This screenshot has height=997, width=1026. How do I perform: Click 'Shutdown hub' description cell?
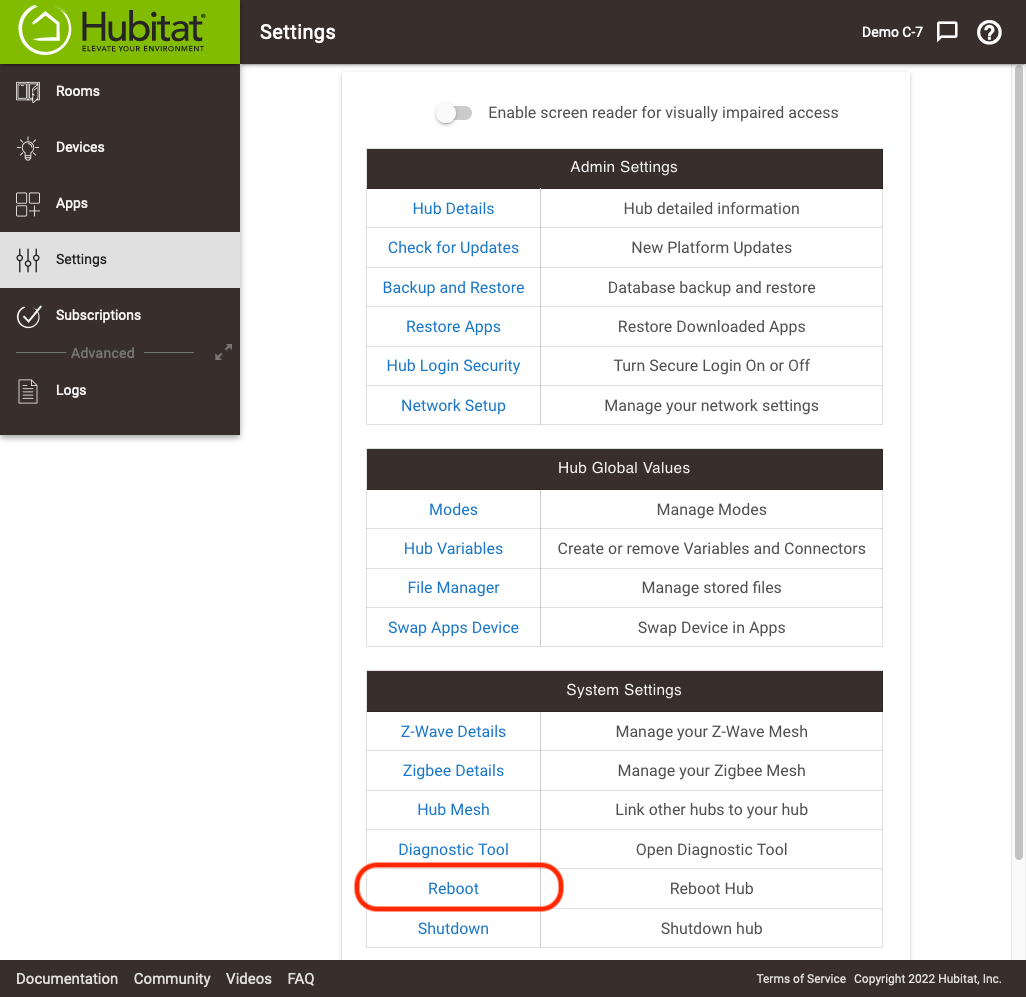(711, 929)
